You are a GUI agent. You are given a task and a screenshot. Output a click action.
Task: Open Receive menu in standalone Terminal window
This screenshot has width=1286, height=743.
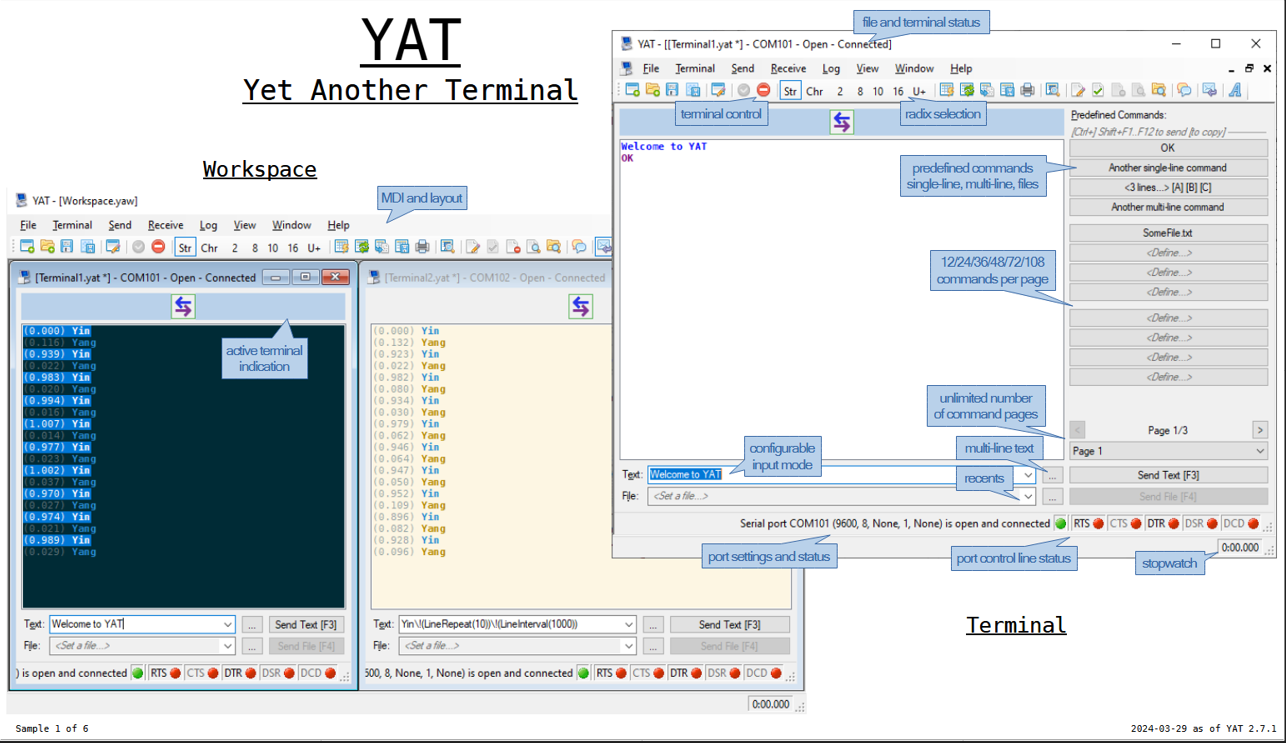pos(788,68)
